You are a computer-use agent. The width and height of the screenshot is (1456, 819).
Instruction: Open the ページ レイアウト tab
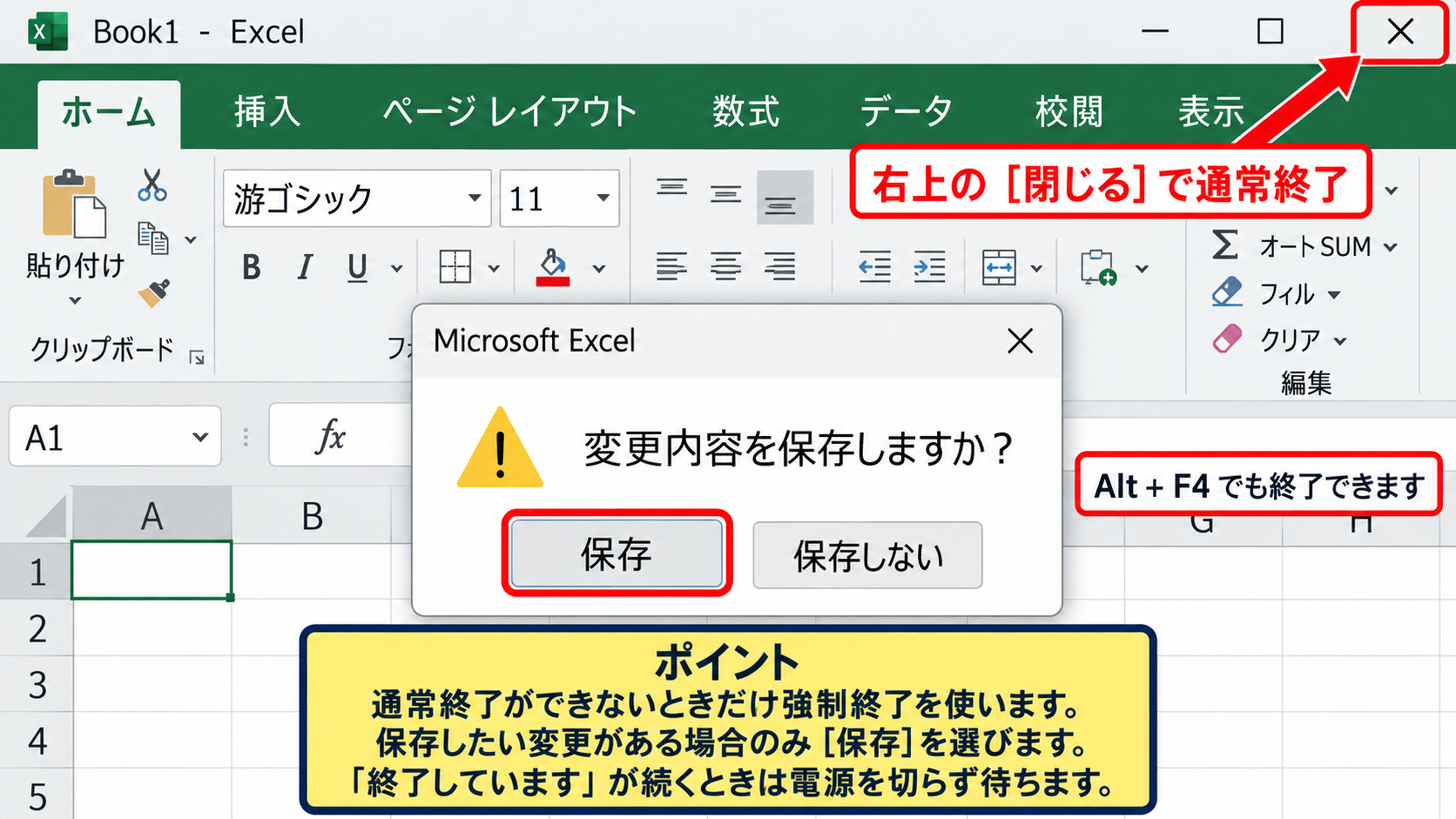tap(510, 112)
